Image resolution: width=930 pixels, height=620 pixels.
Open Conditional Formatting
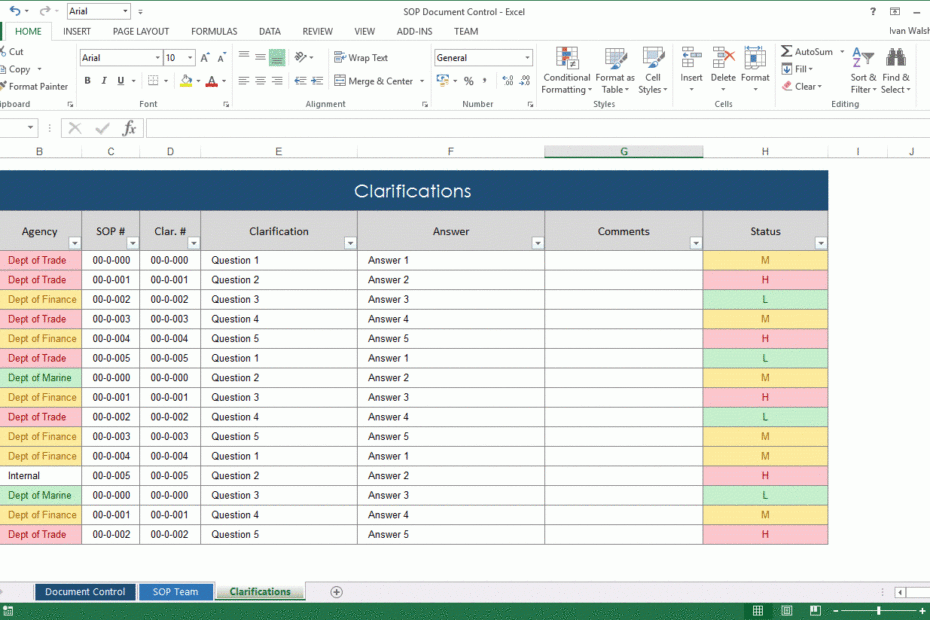tap(567, 70)
